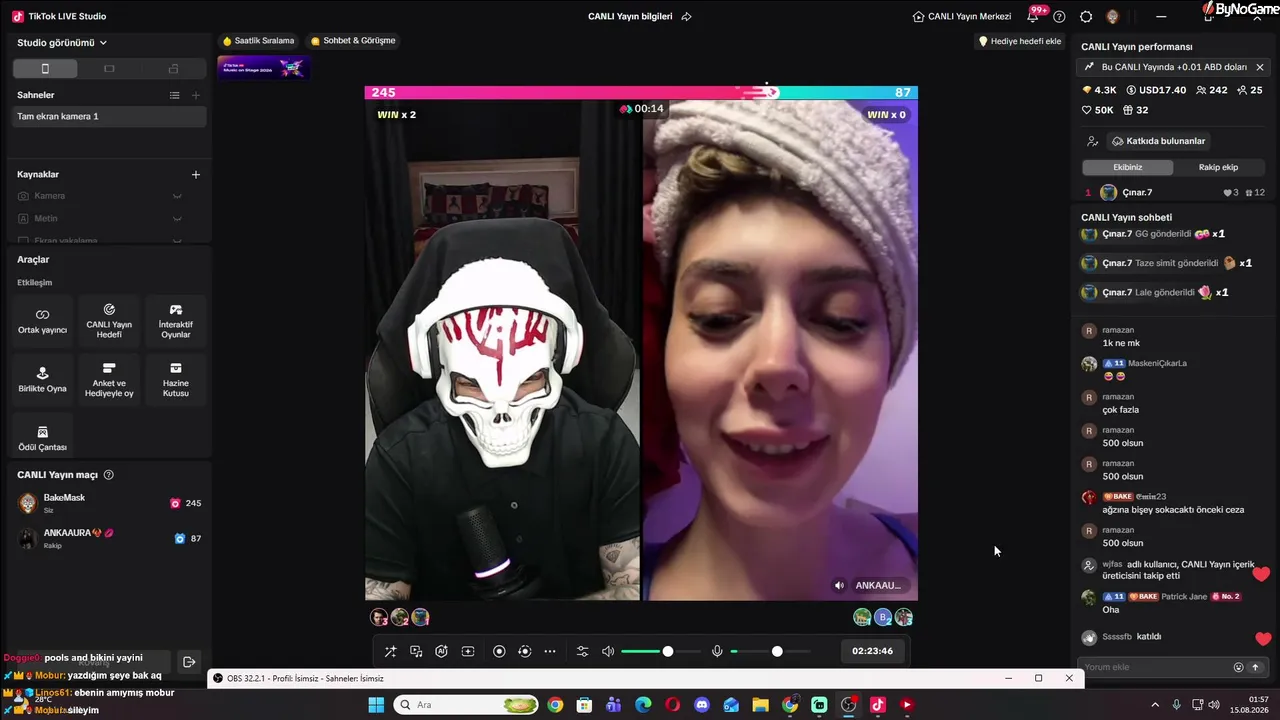Mute the microphone

[717, 651]
